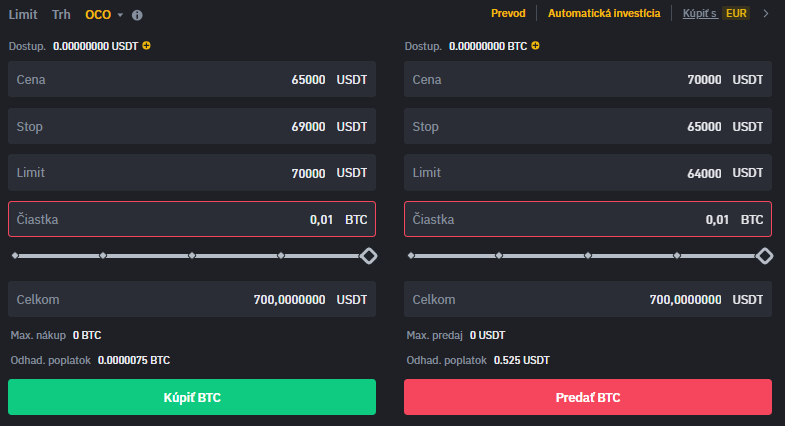
Task: Click the green Kúpiť BTC button
Action: [192, 397]
